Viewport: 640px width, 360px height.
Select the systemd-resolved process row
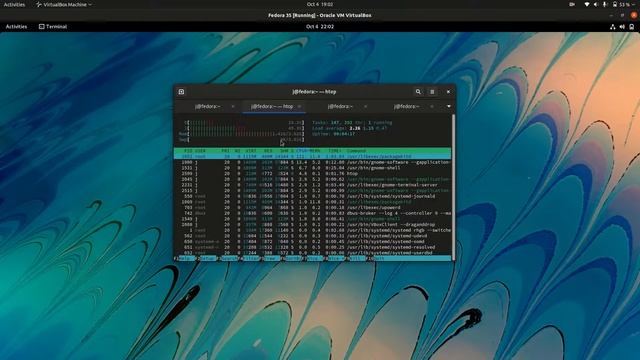(x=313, y=247)
